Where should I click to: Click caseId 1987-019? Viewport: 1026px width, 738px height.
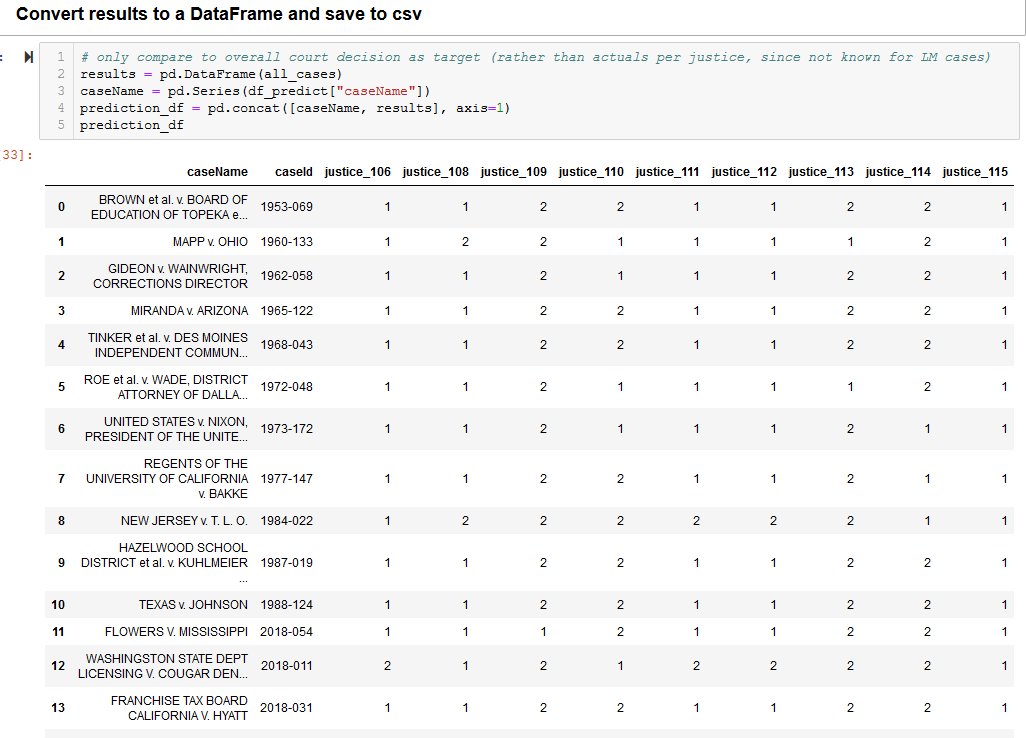coord(287,562)
